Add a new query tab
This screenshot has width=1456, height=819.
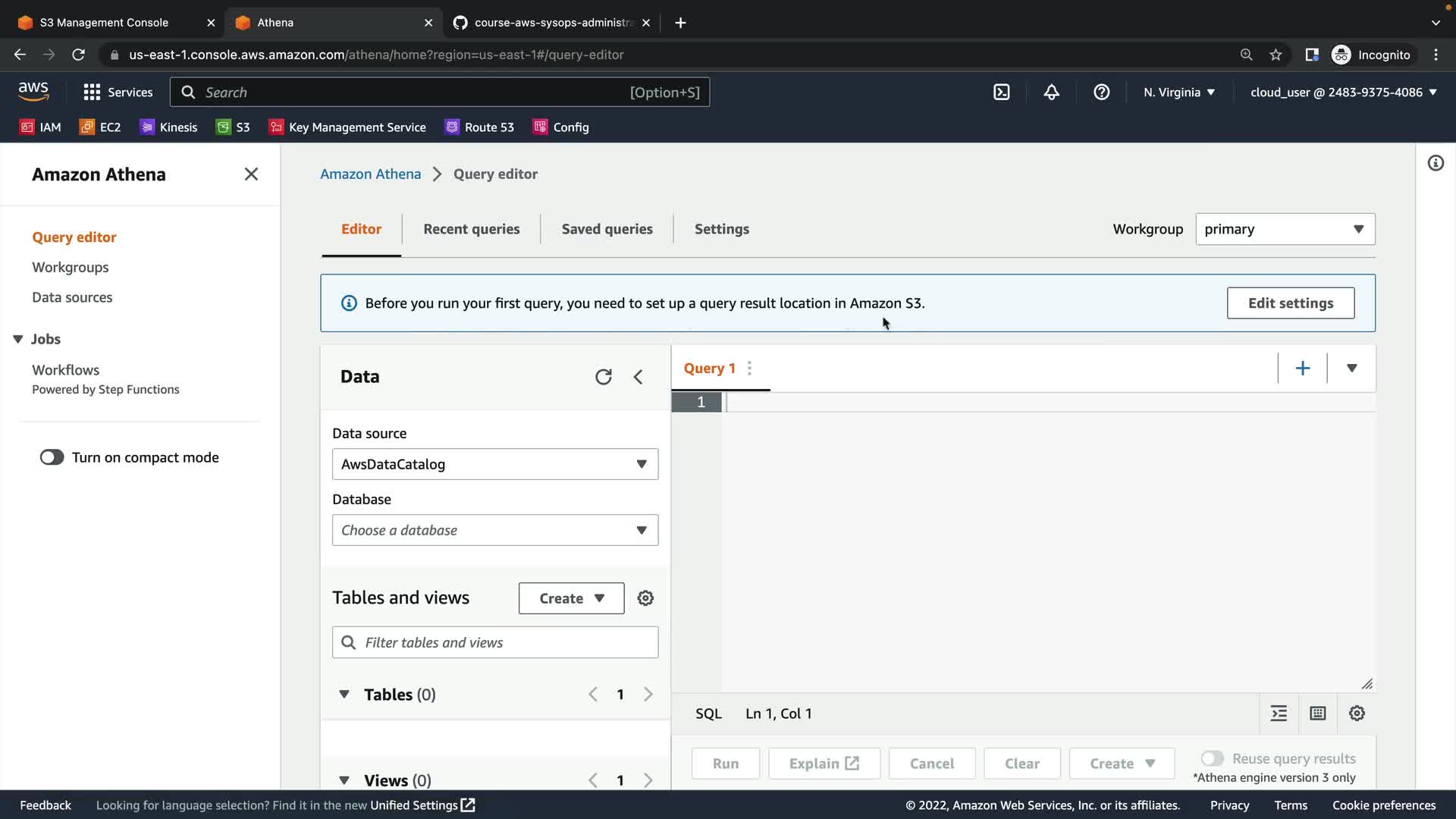[1302, 369]
